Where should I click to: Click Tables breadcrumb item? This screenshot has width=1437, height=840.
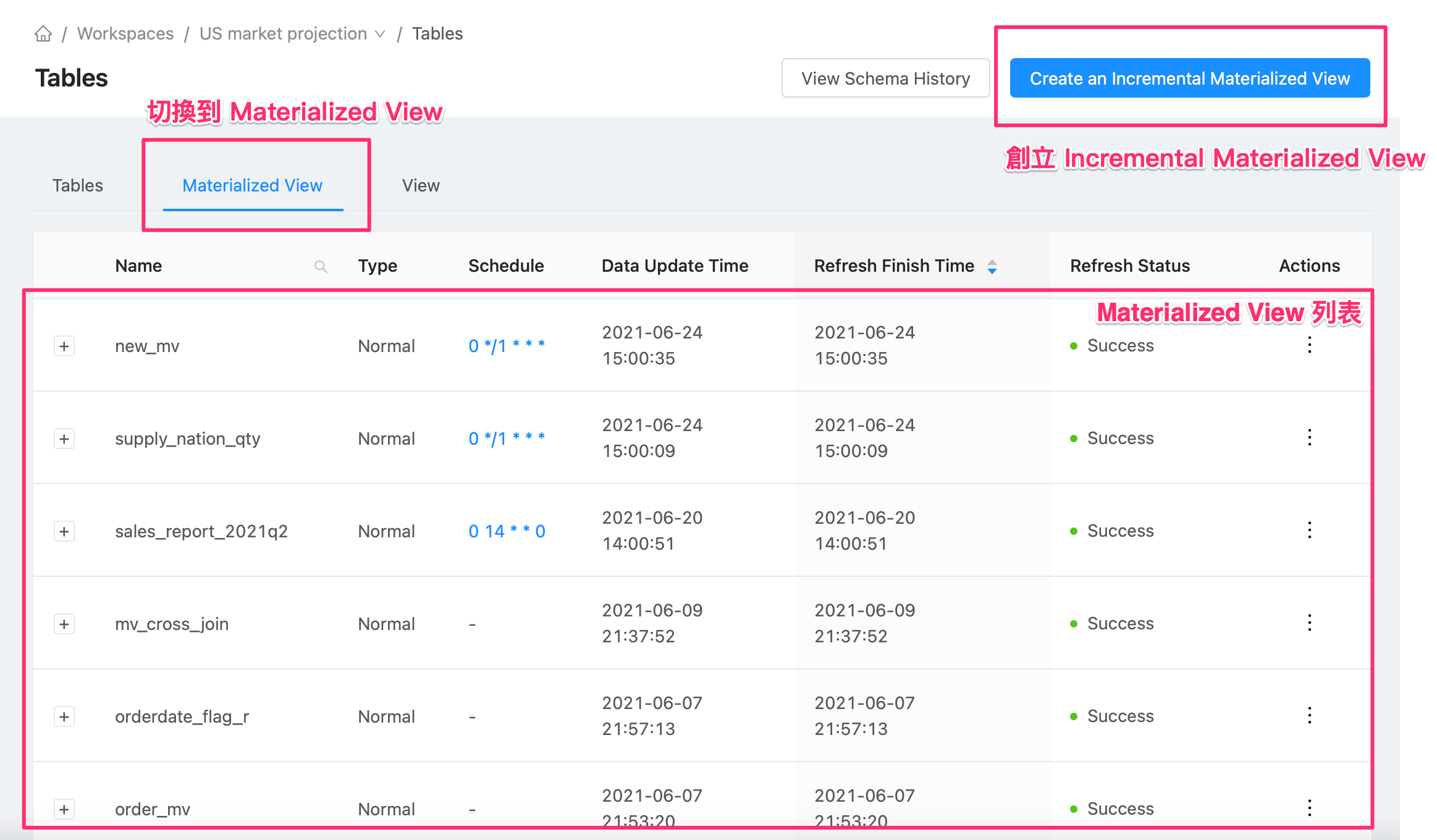[437, 33]
